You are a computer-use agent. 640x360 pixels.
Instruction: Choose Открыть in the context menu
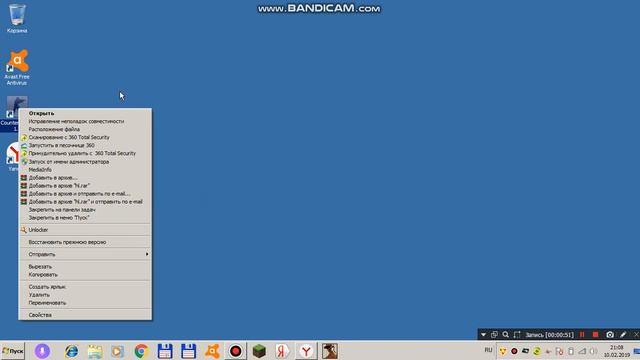coord(85,113)
